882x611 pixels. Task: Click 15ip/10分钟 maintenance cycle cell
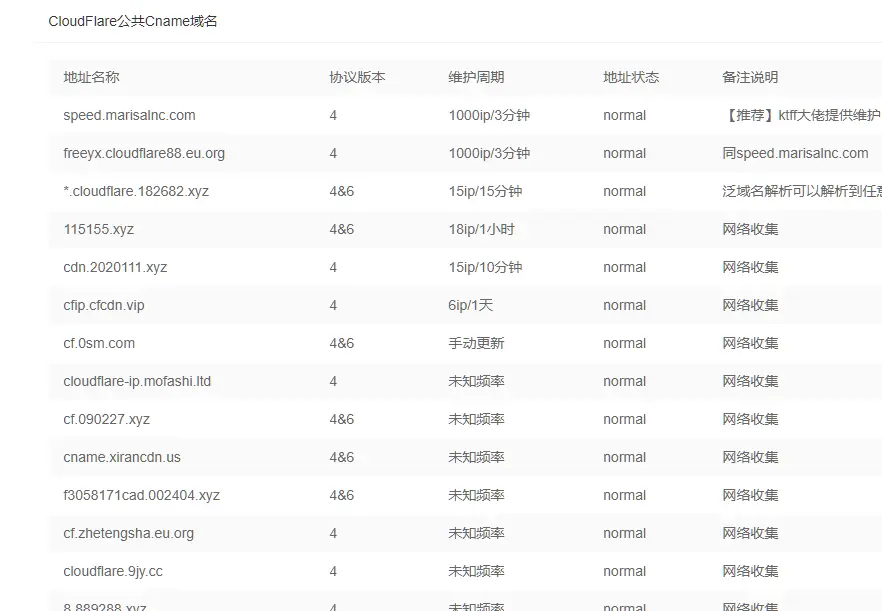coord(485,267)
